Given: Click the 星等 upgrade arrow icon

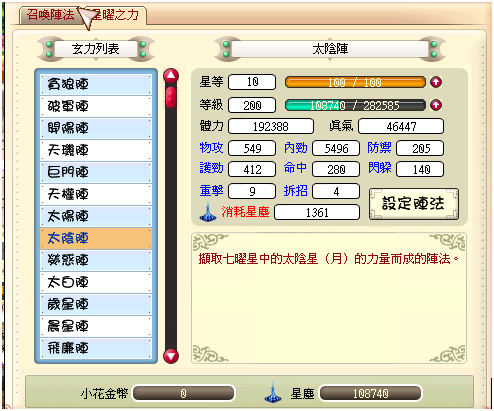Looking at the screenshot, I should pyautogui.click(x=436, y=82).
